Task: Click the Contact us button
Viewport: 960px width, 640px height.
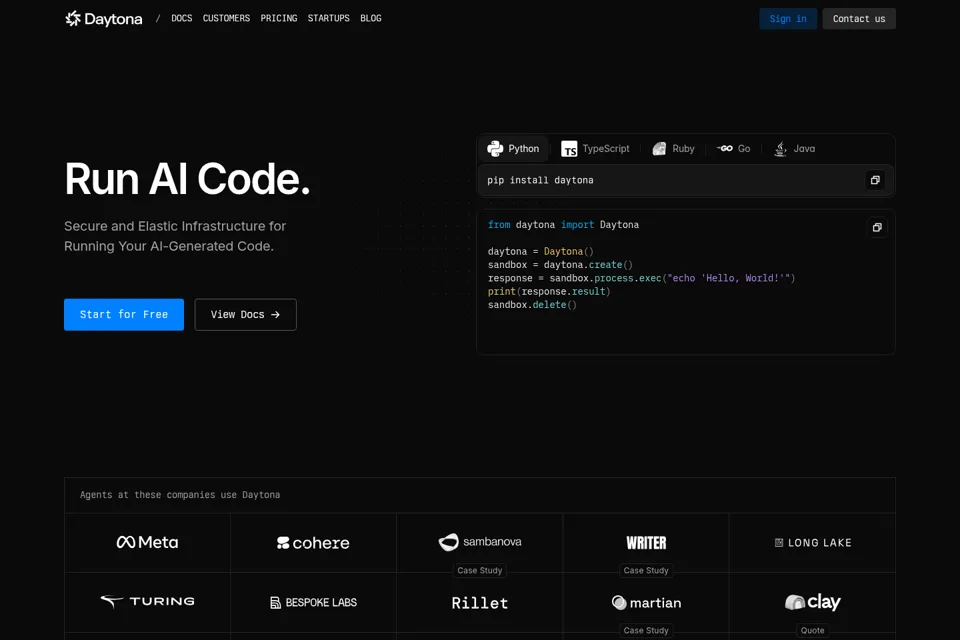Action: 859,18
